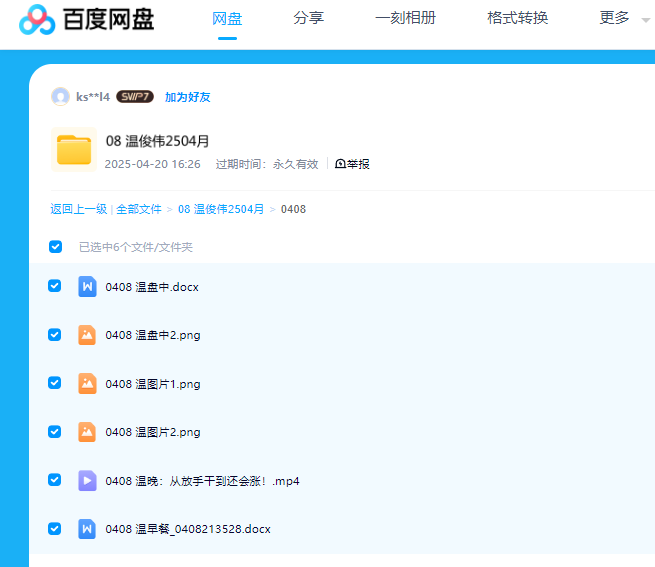Click the Word icon for 0408 温盘中.docx
This screenshot has width=655, height=567.
tap(87, 287)
